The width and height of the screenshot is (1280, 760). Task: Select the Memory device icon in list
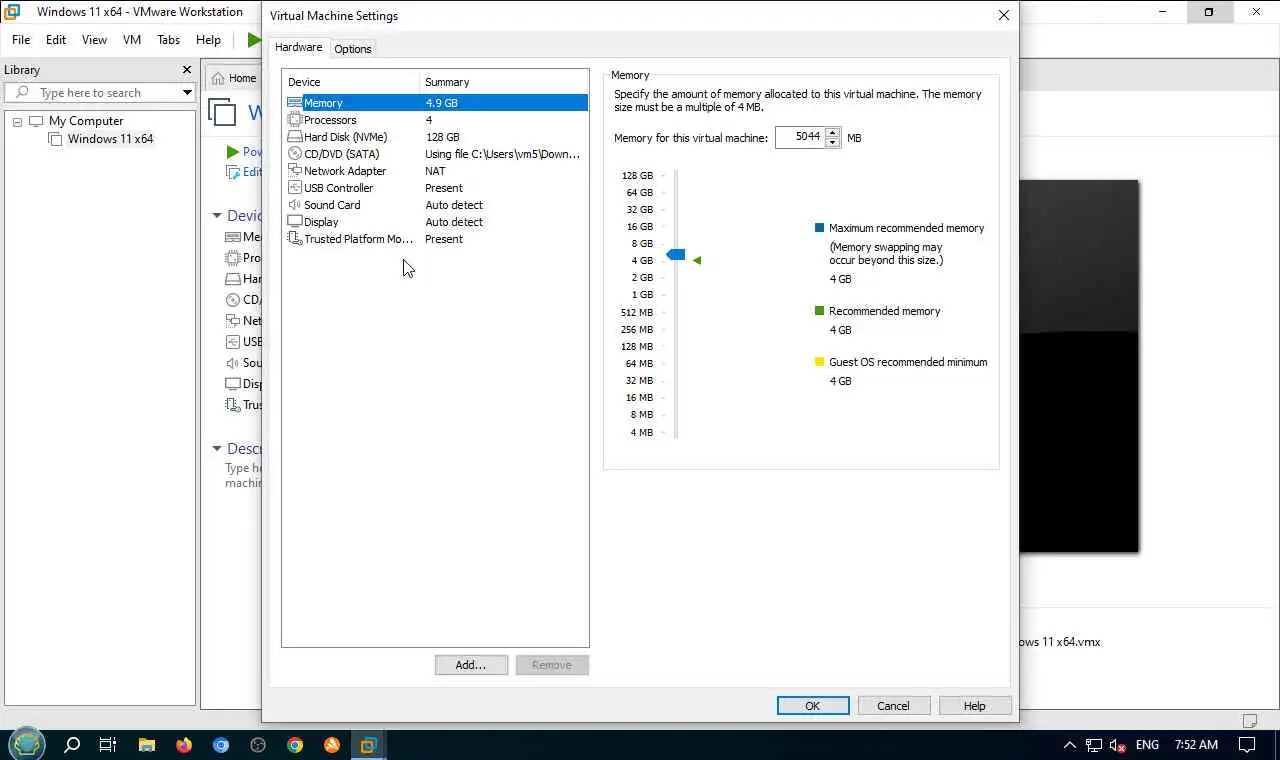(x=295, y=103)
